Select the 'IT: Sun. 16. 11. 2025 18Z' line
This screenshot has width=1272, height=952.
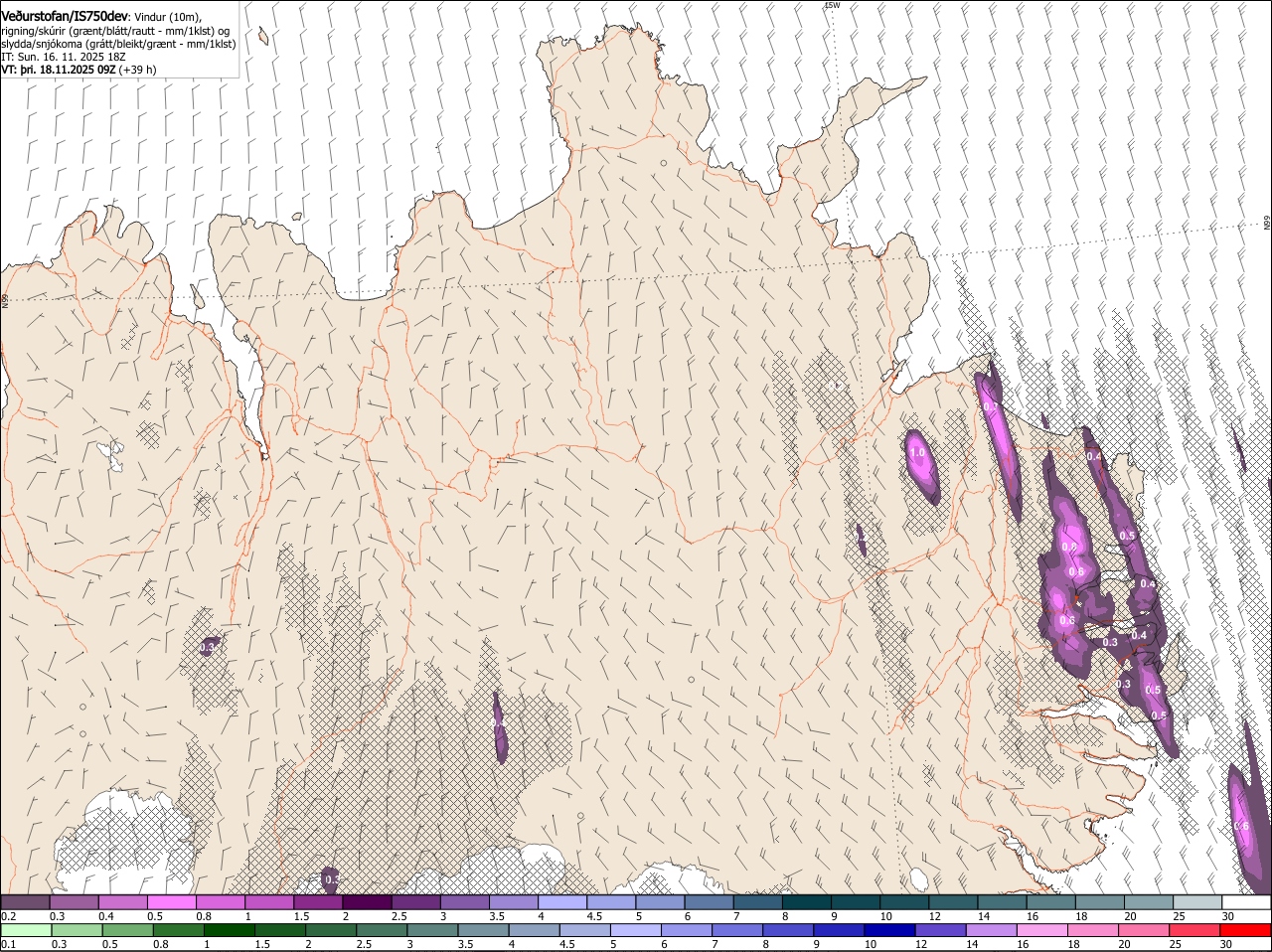pos(64,57)
